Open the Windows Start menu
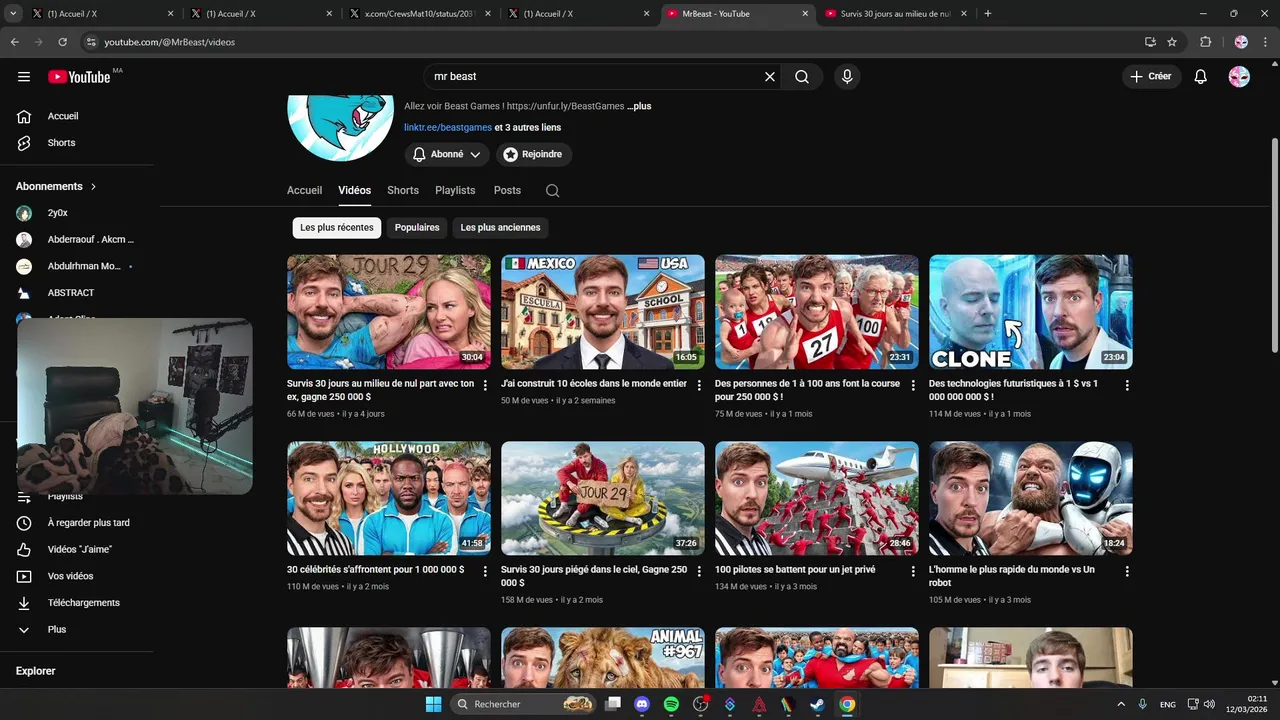This screenshot has width=1280, height=720. [x=433, y=704]
